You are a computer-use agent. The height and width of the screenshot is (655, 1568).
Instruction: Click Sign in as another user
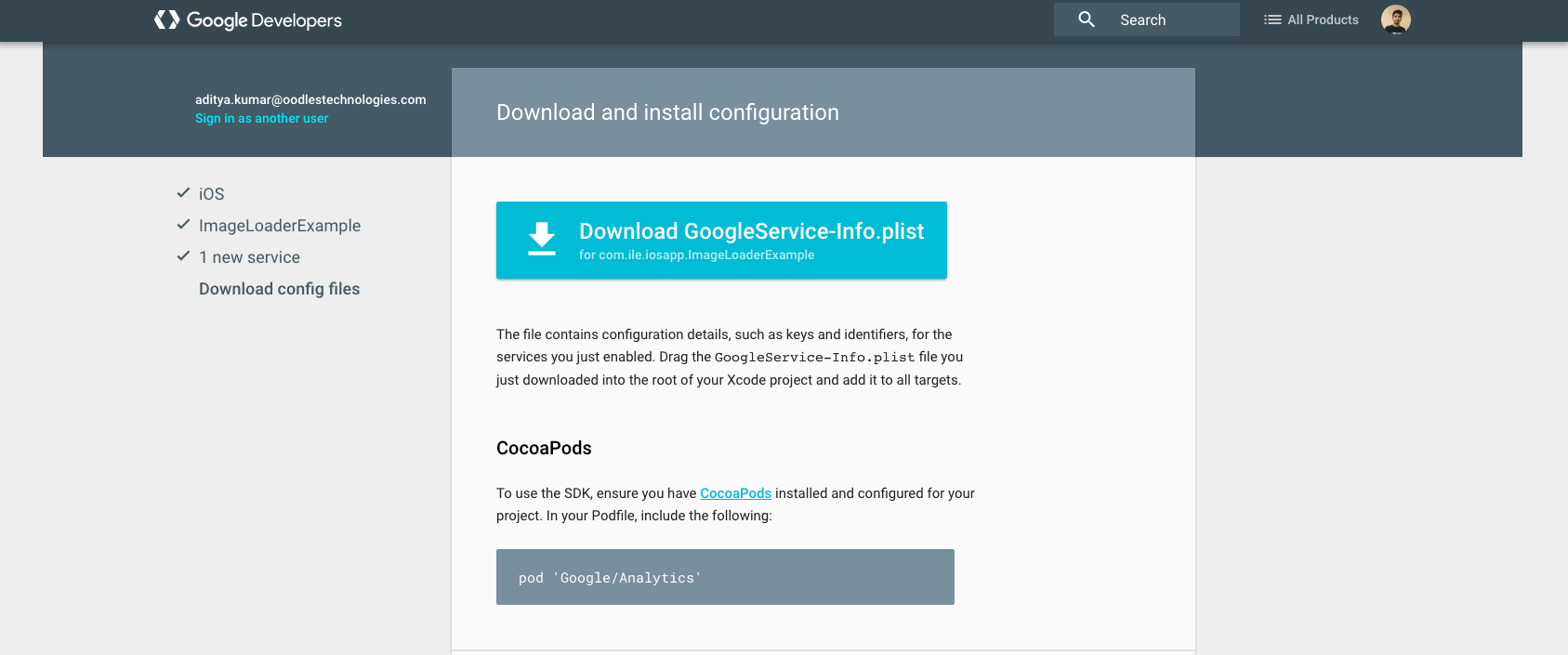click(261, 118)
